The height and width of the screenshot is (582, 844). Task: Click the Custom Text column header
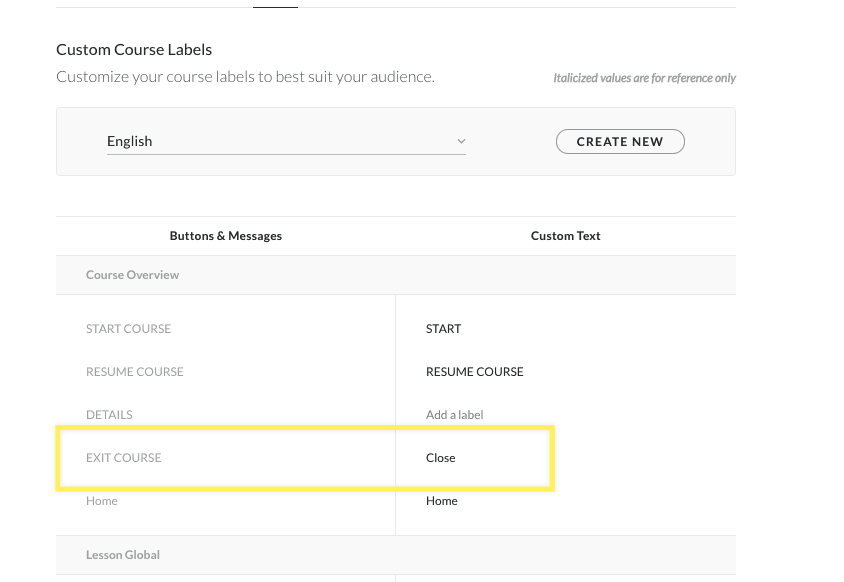coord(565,236)
